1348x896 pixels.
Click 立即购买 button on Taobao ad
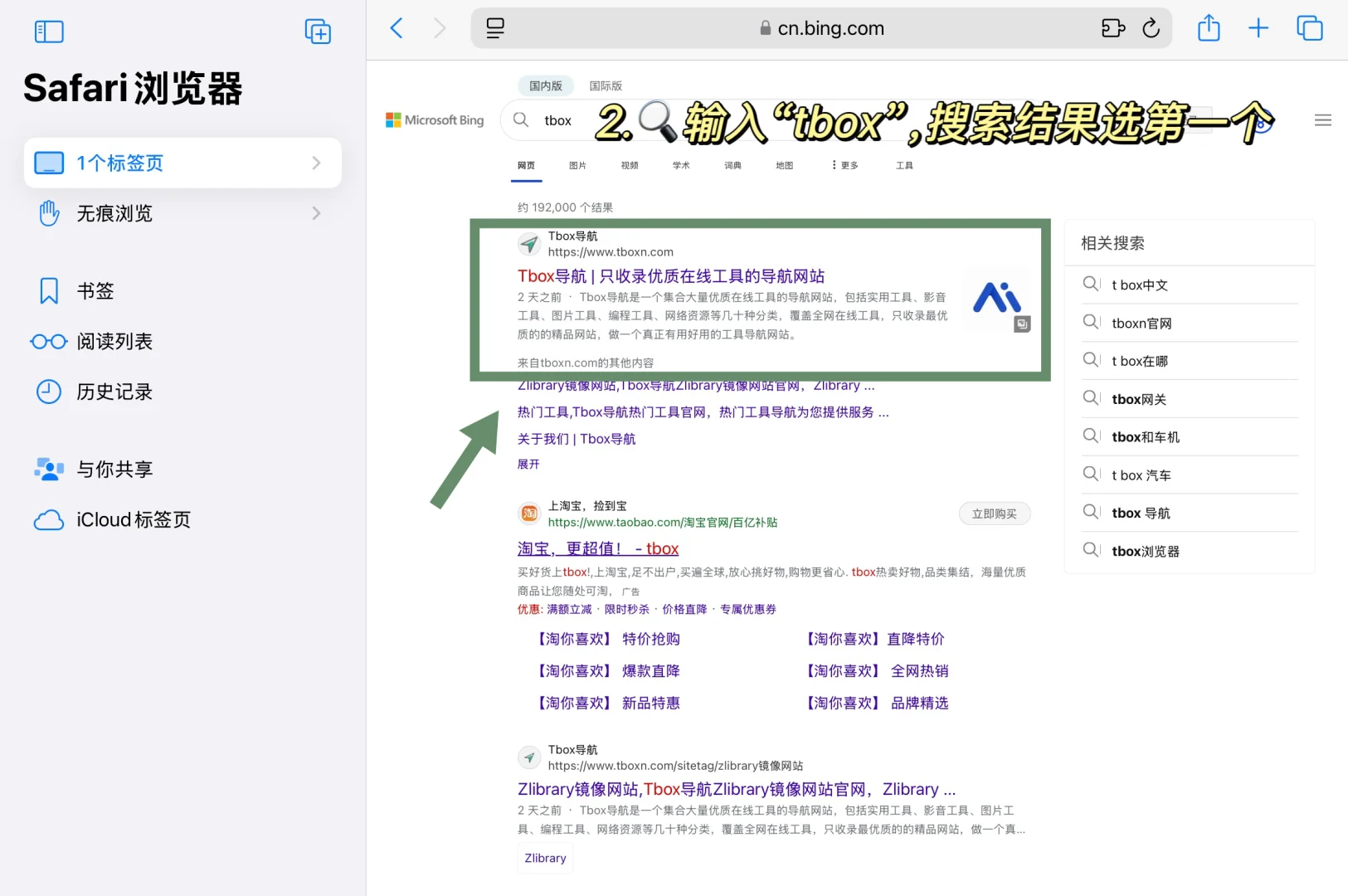click(995, 514)
